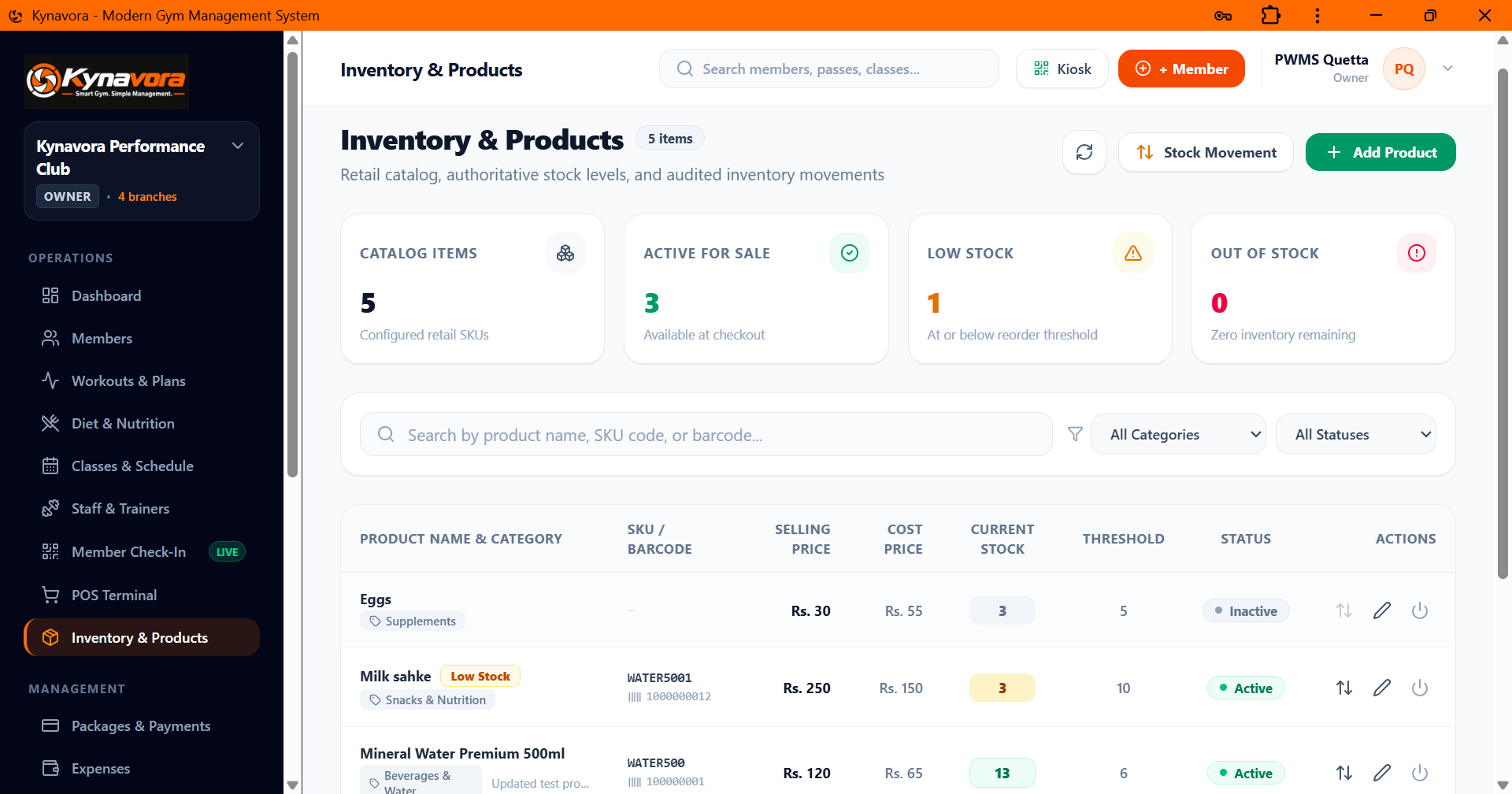This screenshot has width=1512, height=794.
Task: Deactivate Mineral Water using power icon
Action: tap(1420, 773)
